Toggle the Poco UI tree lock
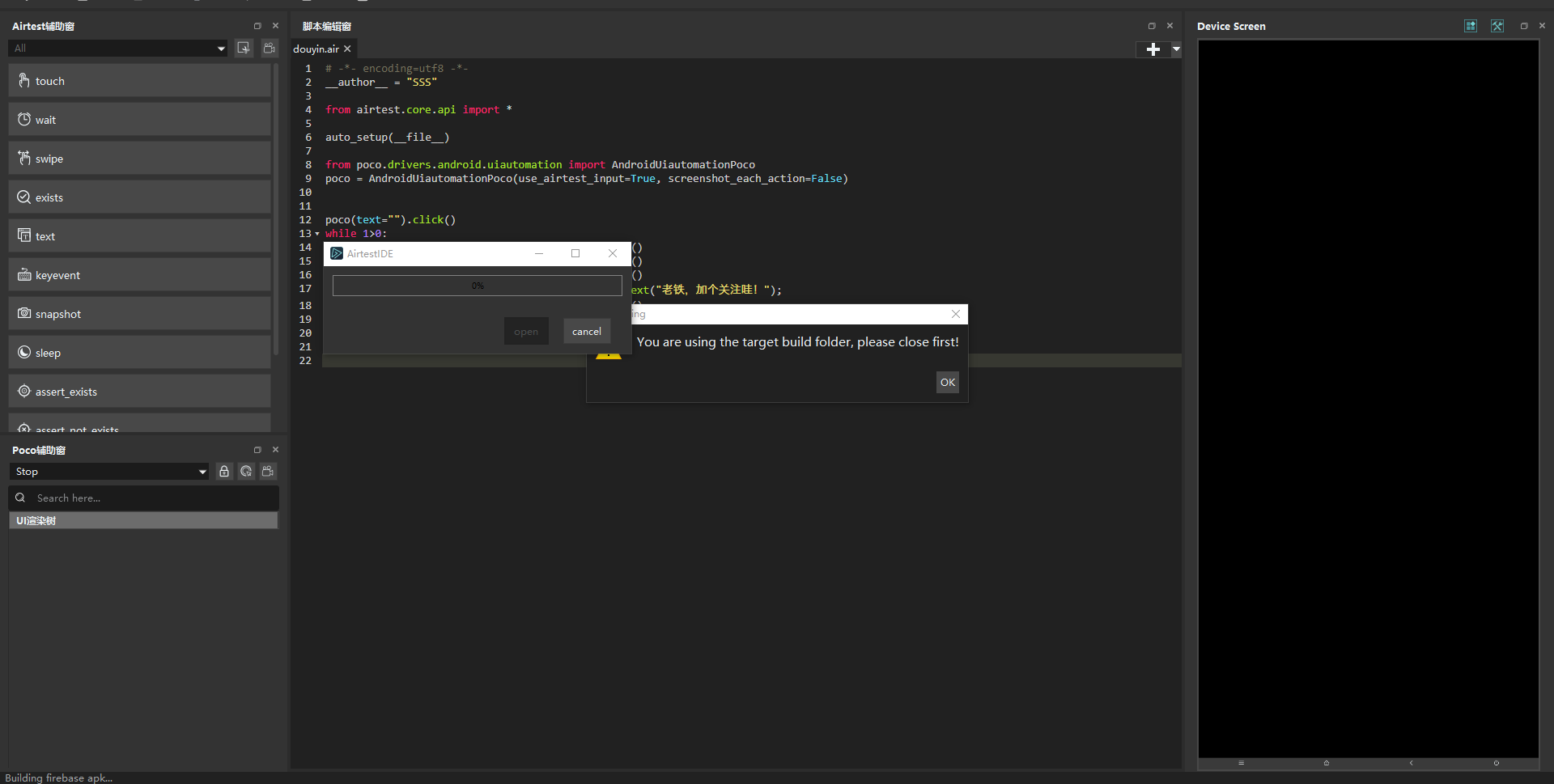Viewport: 1554px width, 784px height. [224, 471]
